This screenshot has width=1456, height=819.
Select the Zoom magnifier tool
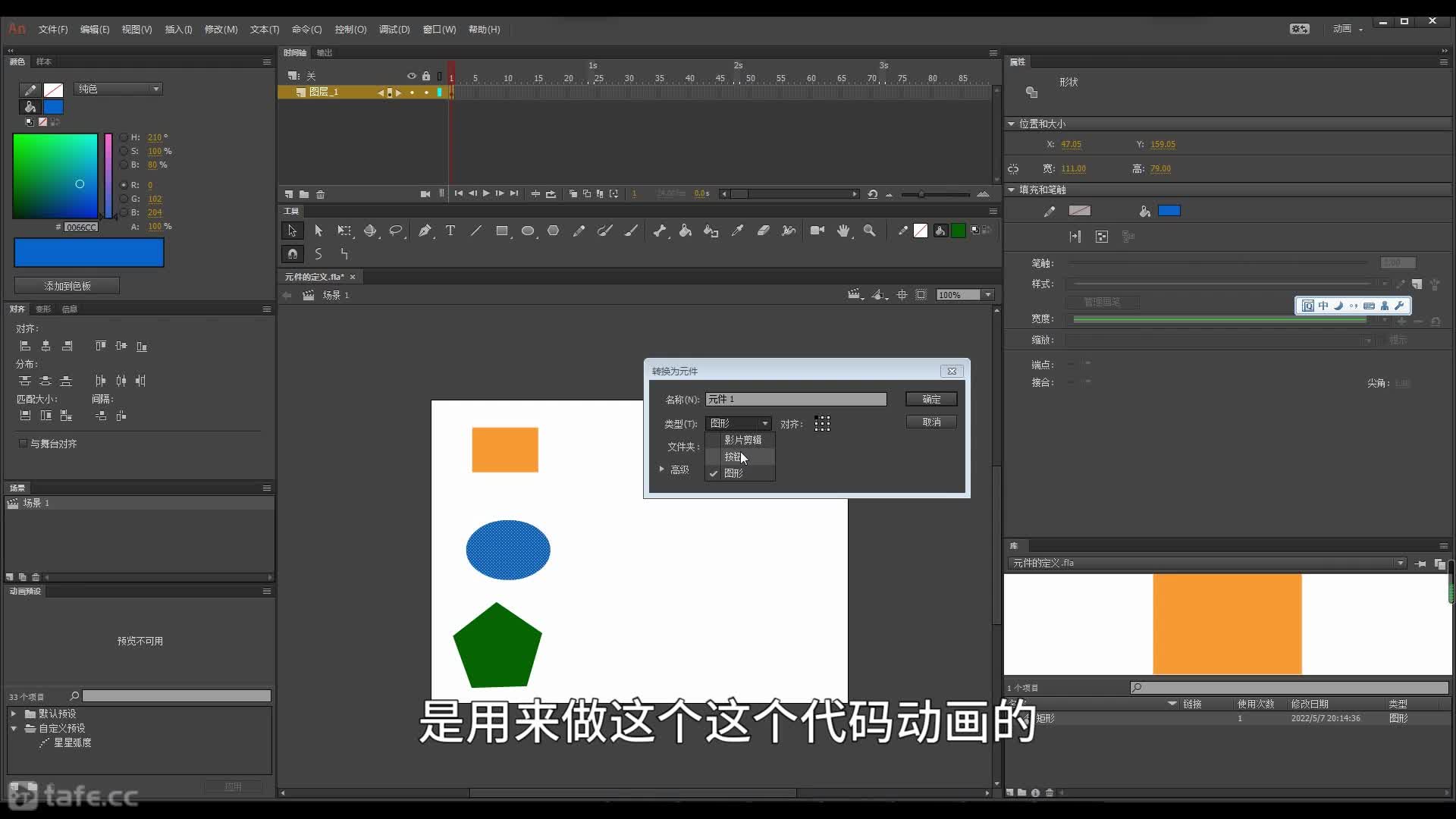[x=870, y=231]
